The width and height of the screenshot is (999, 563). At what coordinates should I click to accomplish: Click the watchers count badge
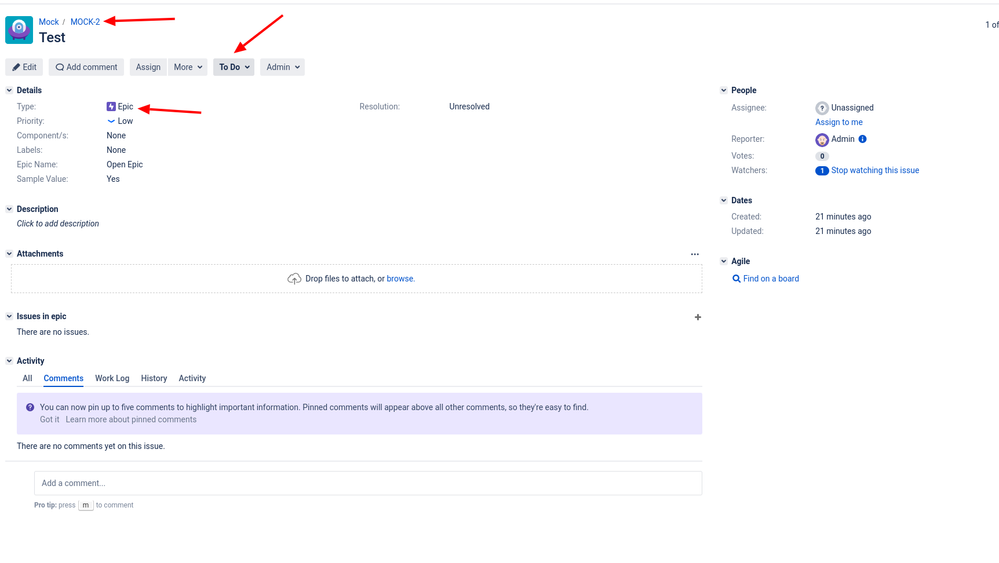[x=822, y=171]
